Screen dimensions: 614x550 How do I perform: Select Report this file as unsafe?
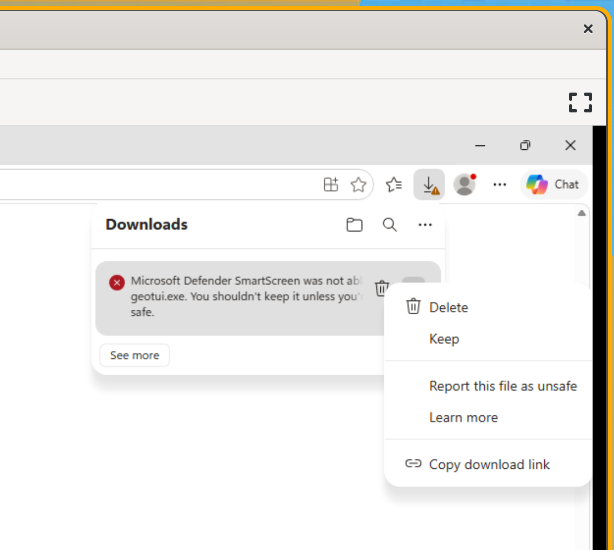pyautogui.click(x=488, y=386)
